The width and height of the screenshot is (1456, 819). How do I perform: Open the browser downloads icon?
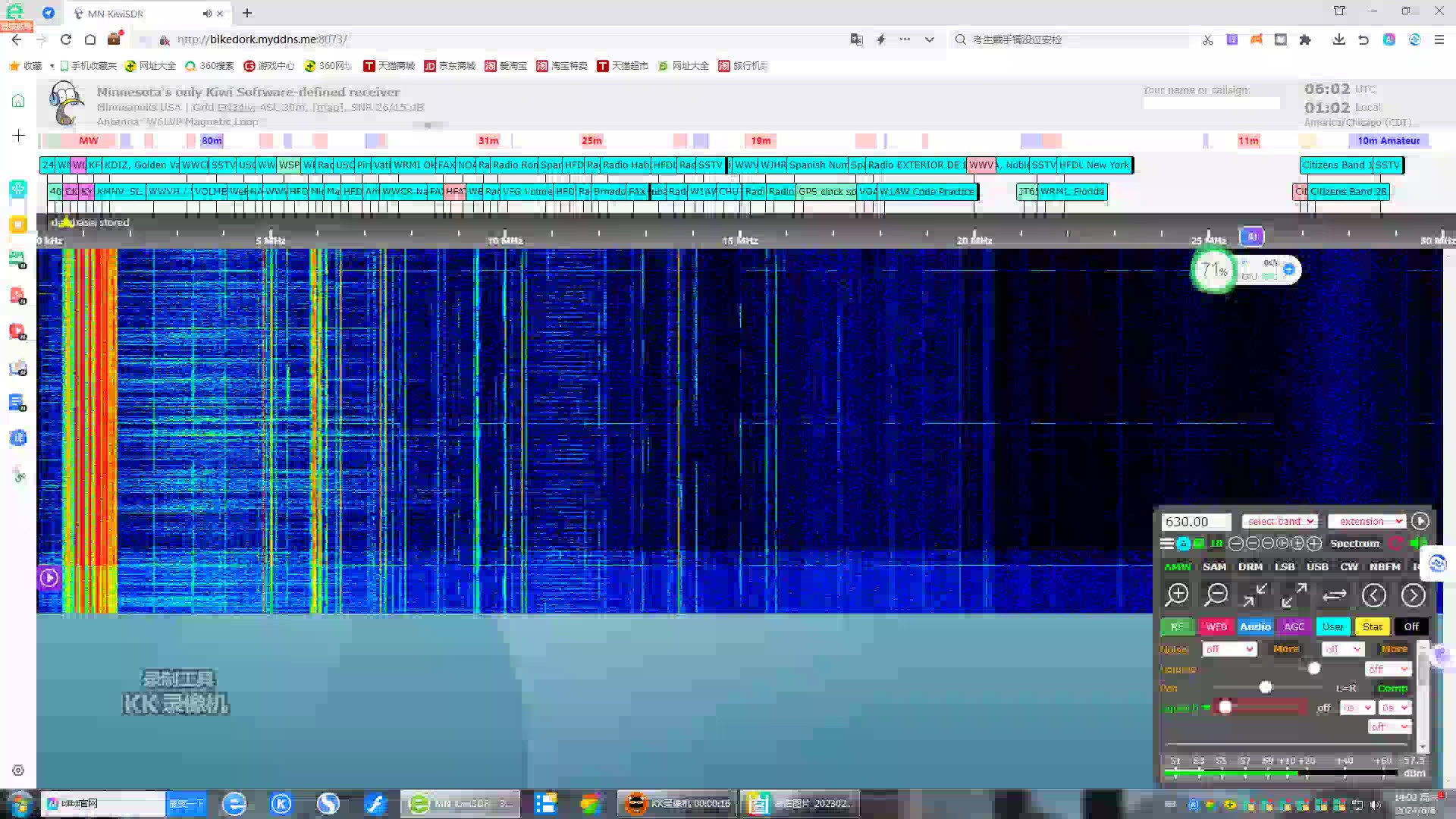[x=1338, y=39]
